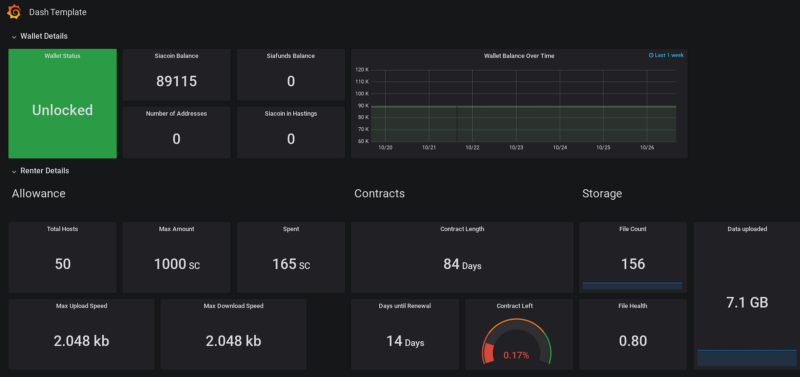Select the Total Hosts value 50
This screenshot has width=800, height=377.
(x=63, y=264)
